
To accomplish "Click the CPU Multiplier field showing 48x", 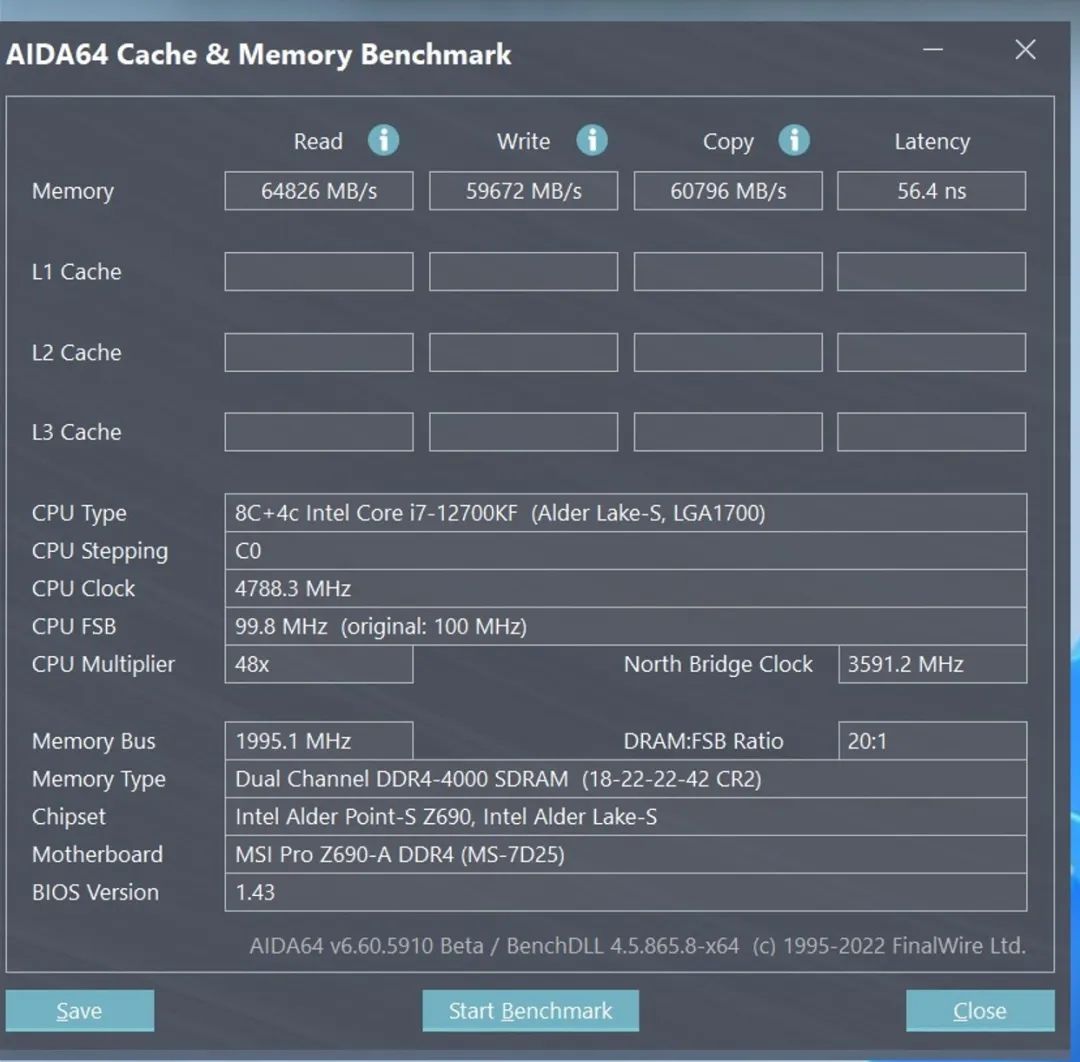I will [x=318, y=663].
